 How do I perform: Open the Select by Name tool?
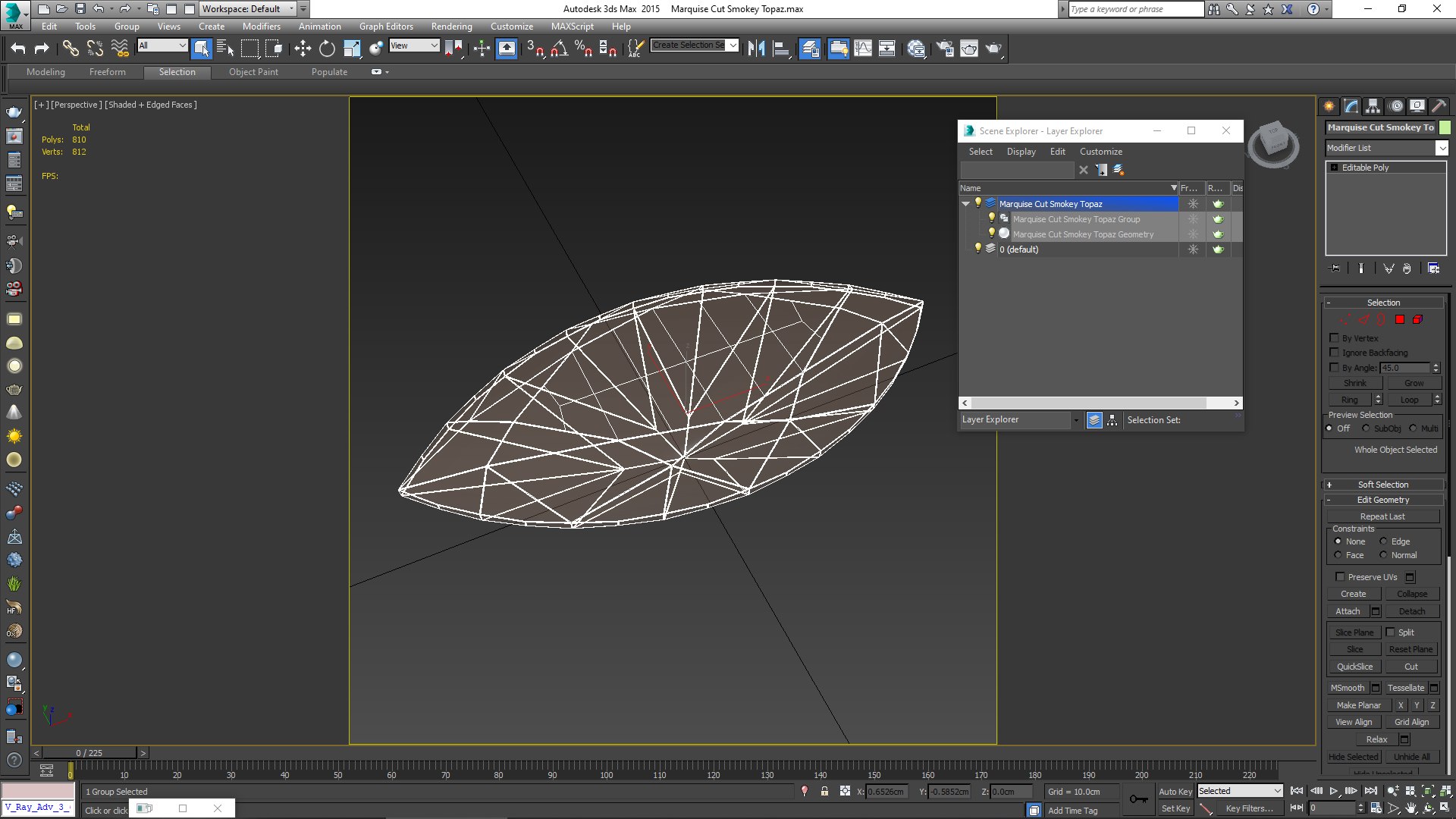(x=225, y=49)
